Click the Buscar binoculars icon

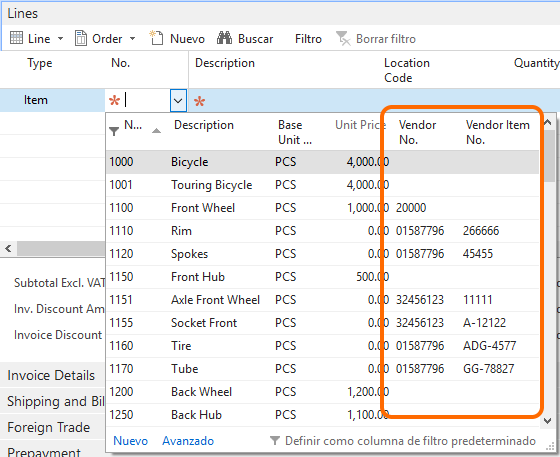pos(224,38)
